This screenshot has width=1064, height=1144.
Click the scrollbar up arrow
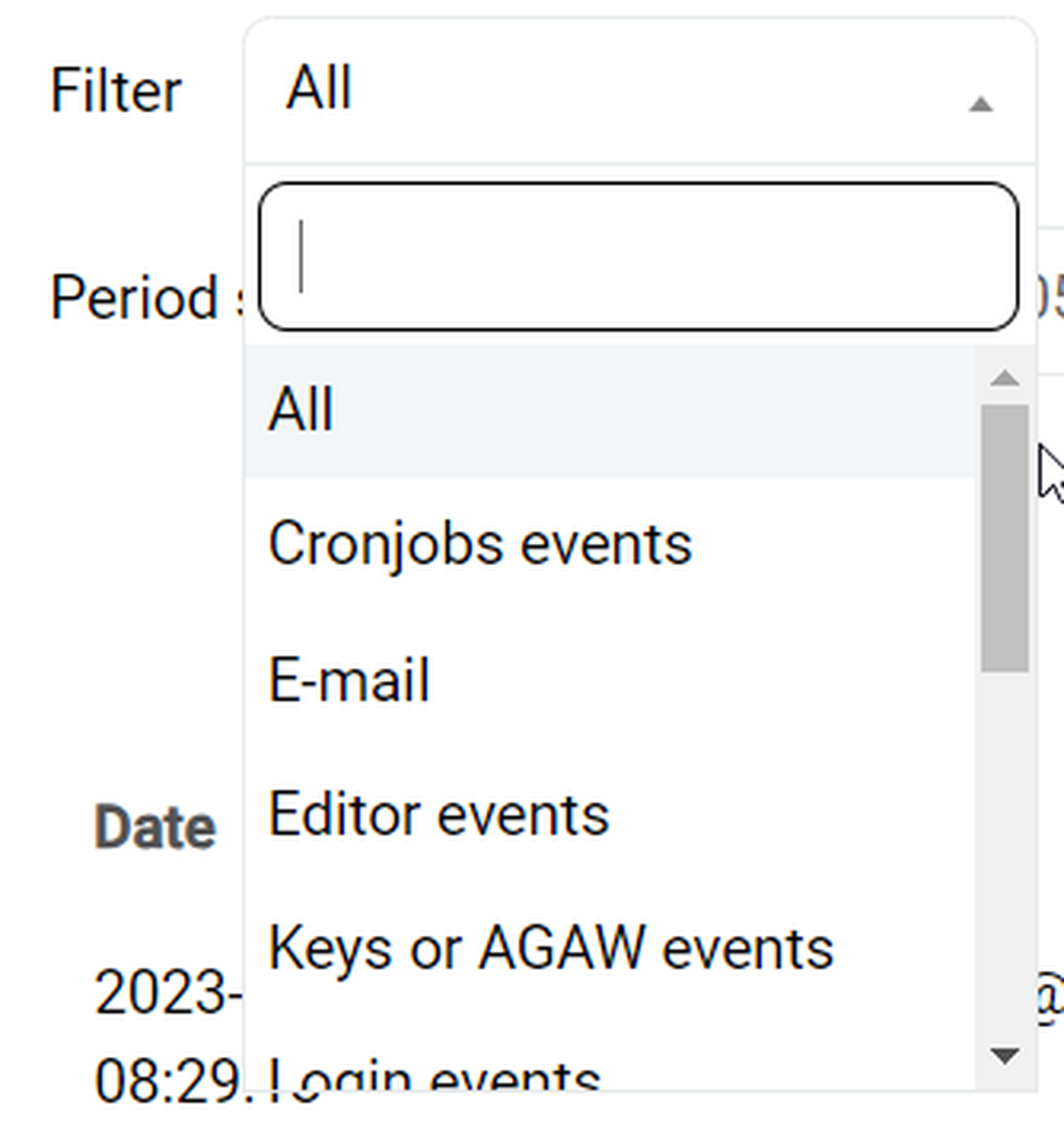click(1005, 378)
